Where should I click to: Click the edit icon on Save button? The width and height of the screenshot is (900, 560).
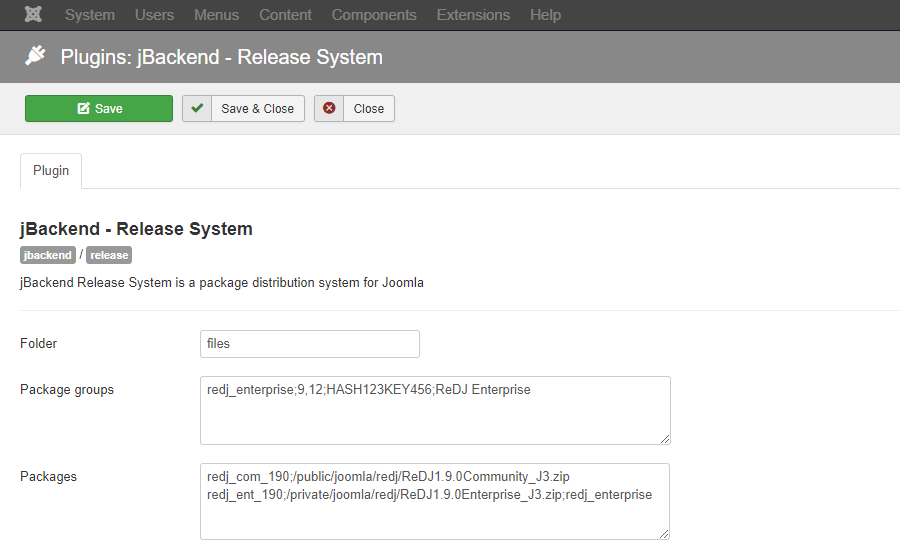point(84,108)
